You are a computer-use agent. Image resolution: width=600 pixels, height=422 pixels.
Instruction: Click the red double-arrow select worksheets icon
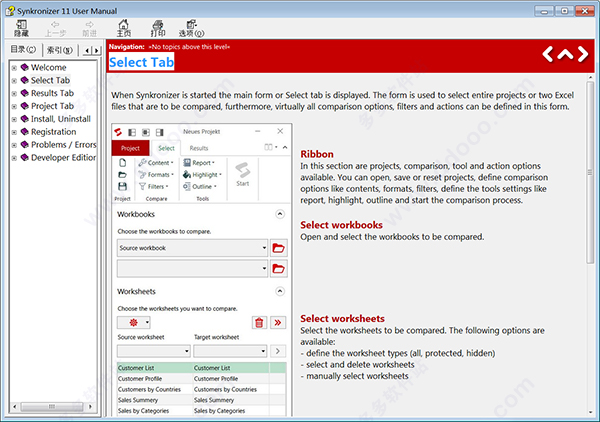[278, 323]
